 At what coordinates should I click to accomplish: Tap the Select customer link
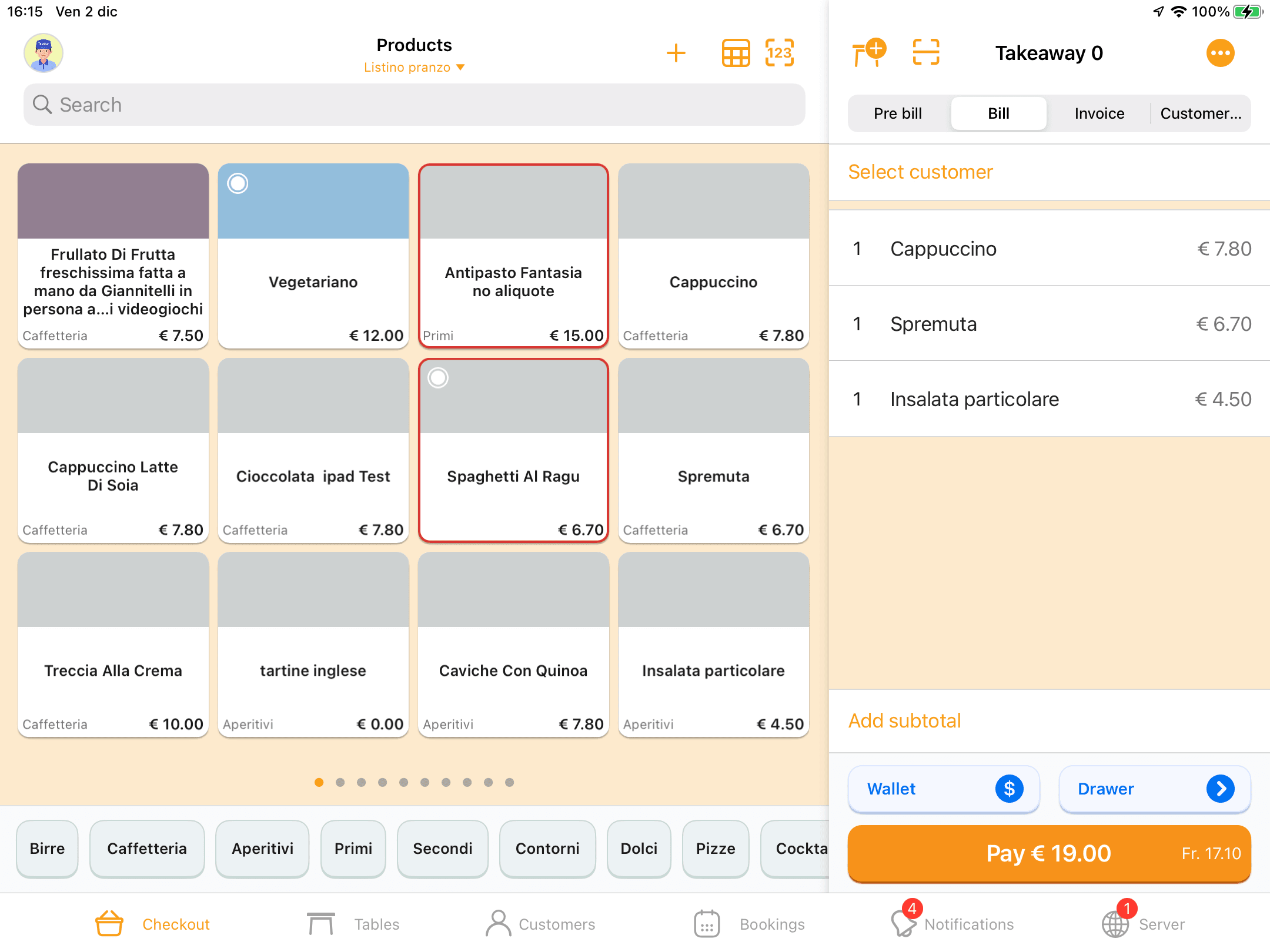(920, 172)
